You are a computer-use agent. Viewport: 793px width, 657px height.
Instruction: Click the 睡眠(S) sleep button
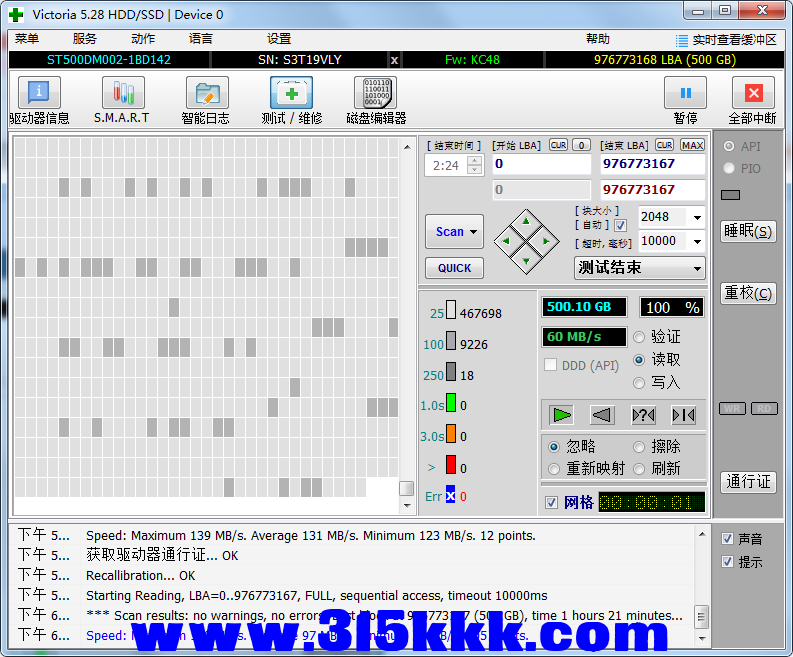(x=748, y=231)
